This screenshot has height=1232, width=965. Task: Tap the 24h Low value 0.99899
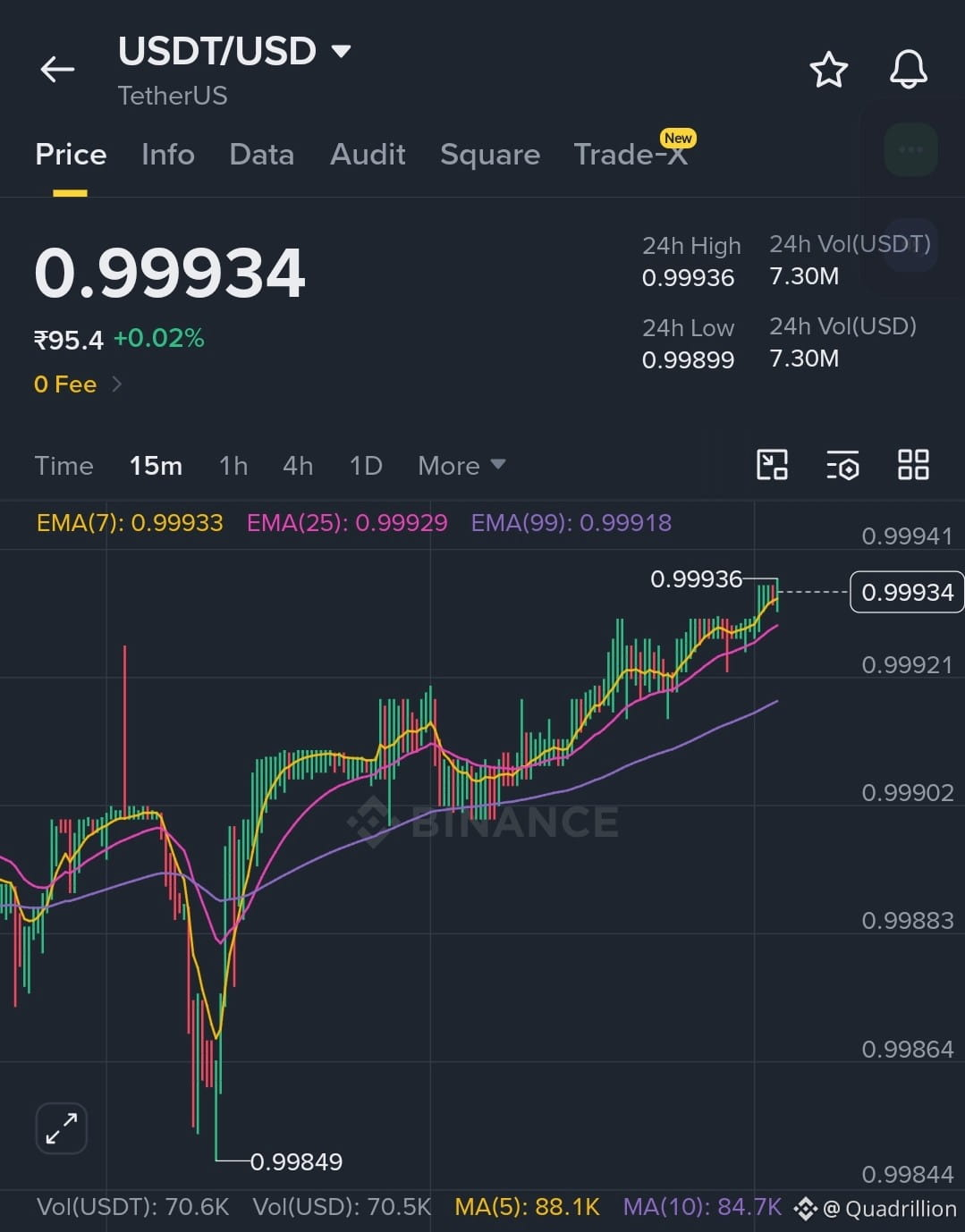688,360
